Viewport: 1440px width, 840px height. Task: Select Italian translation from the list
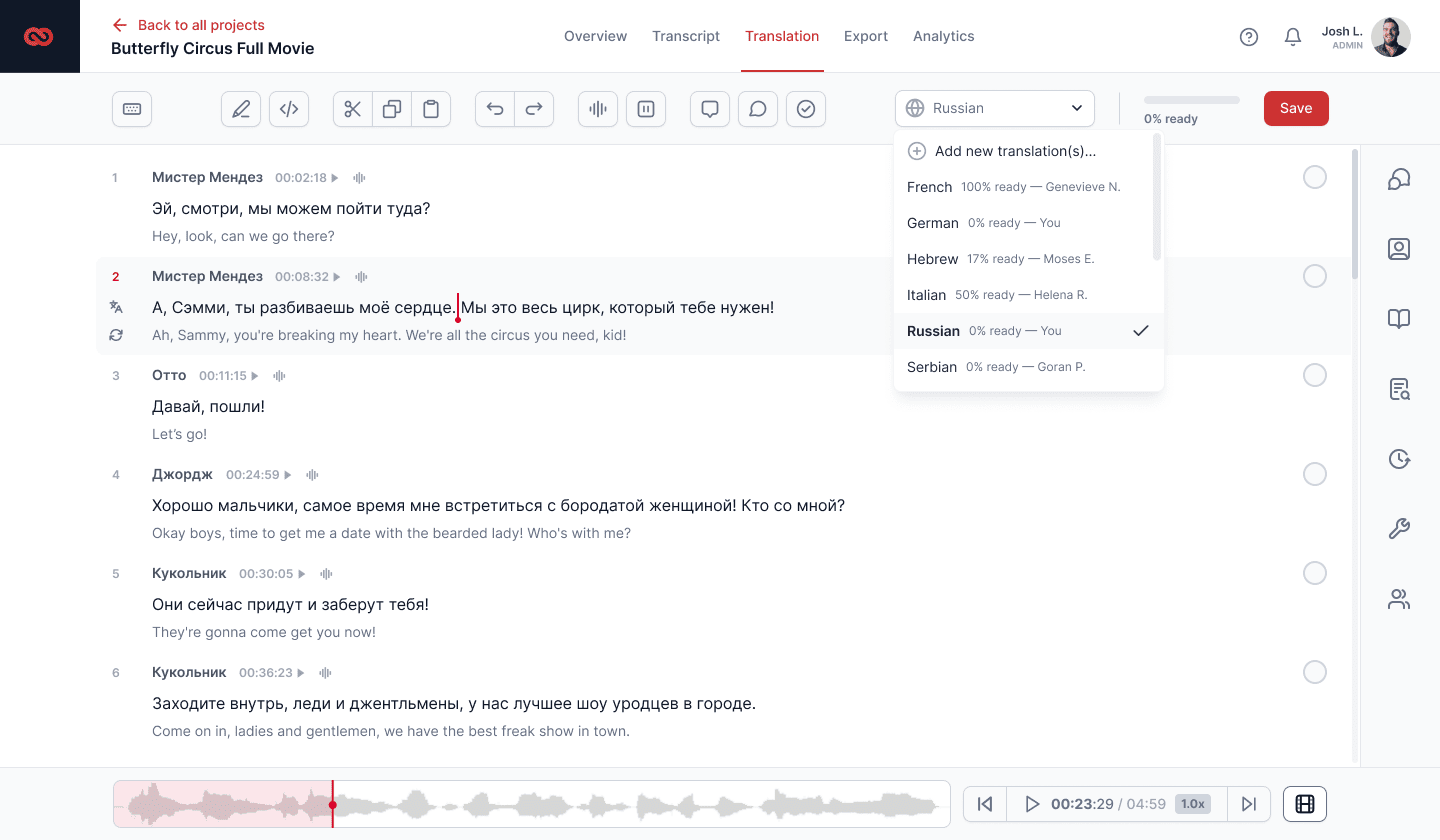(x=1023, y=295)
